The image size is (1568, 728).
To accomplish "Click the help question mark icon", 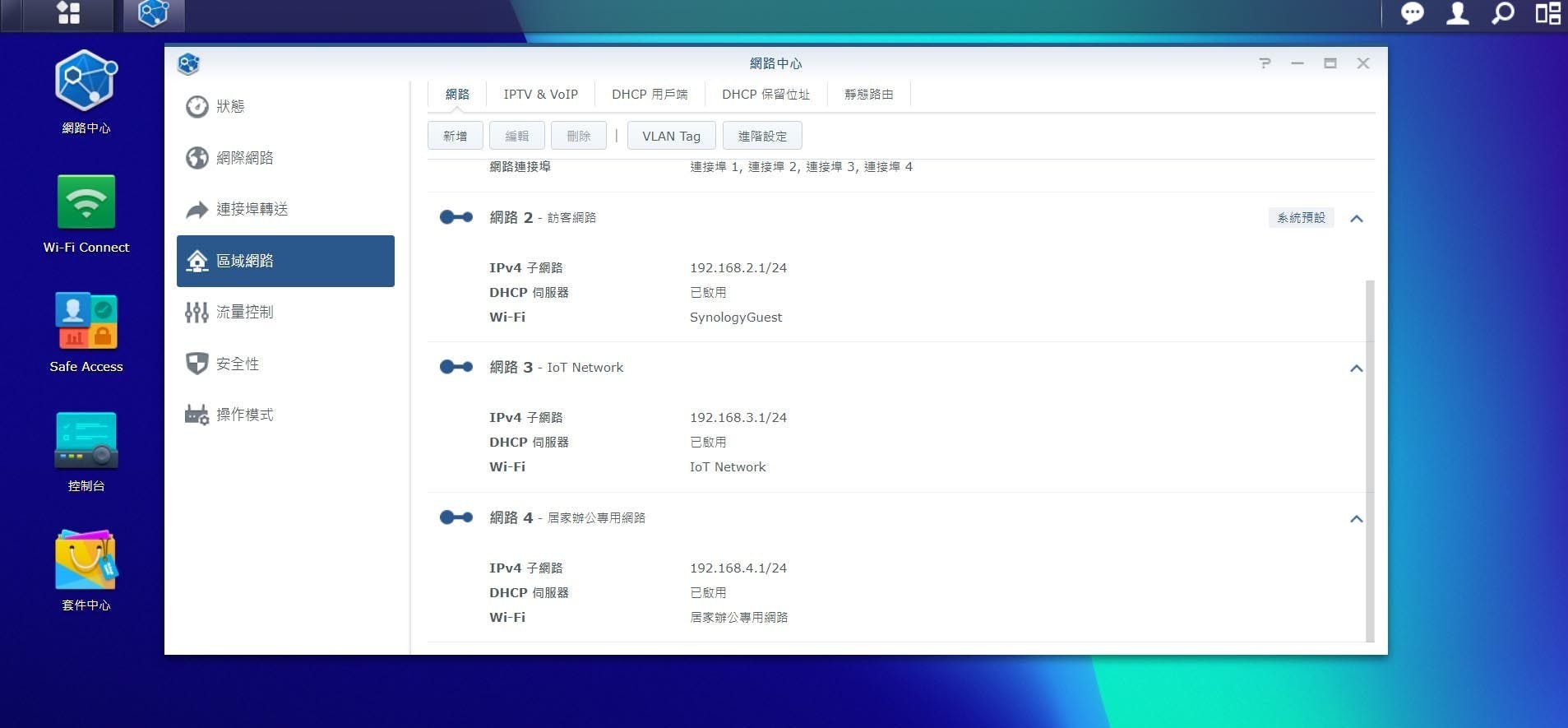I will coord(1265,63).
